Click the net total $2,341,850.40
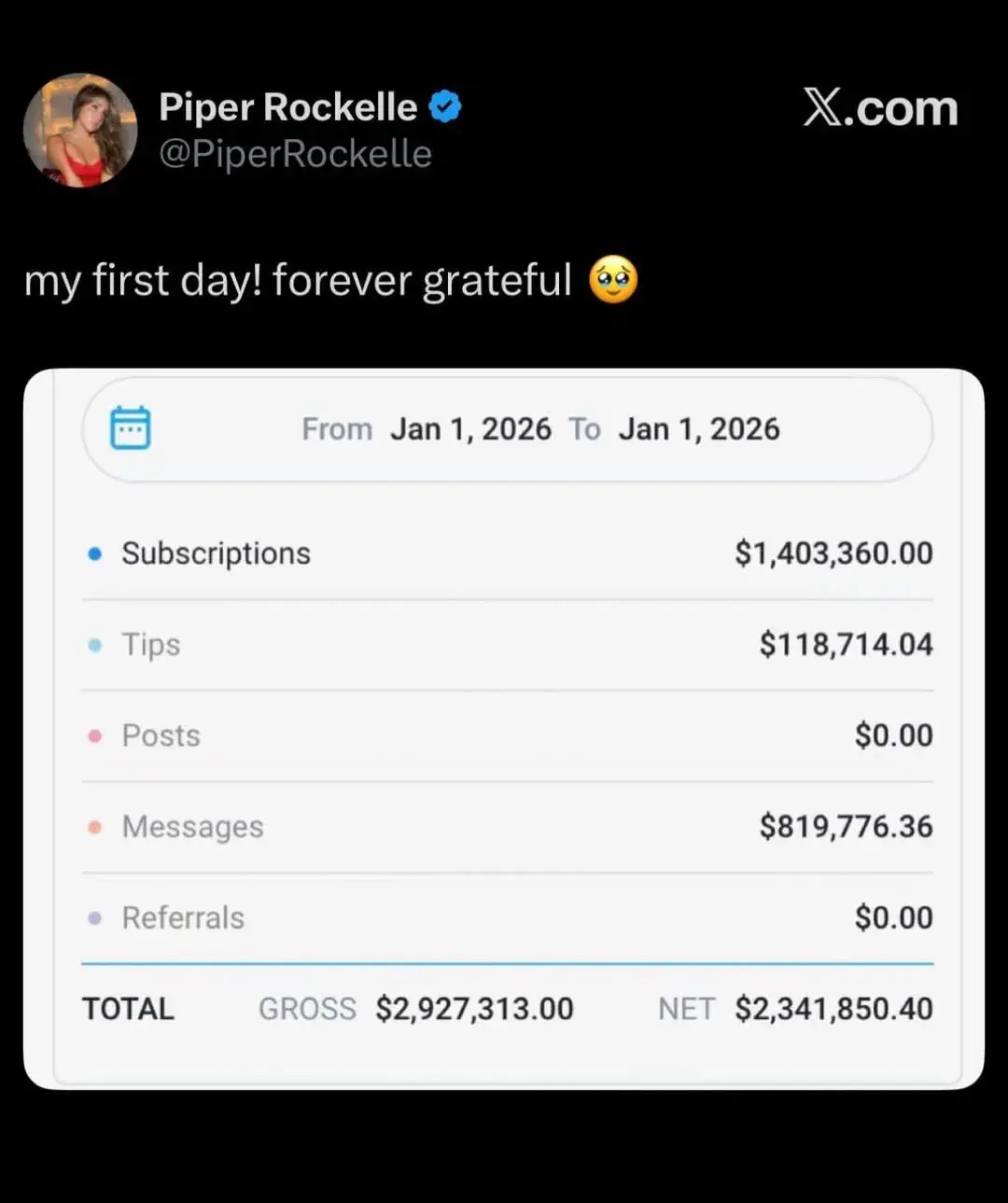Screen dimensions: 1008x1203 833,1009
